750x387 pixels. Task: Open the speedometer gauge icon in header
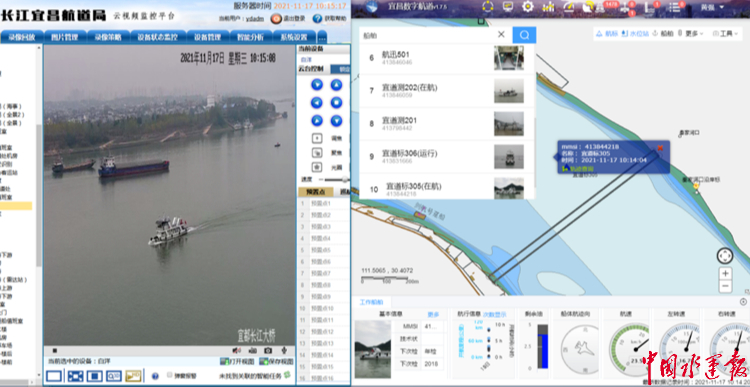coord(568,6)
